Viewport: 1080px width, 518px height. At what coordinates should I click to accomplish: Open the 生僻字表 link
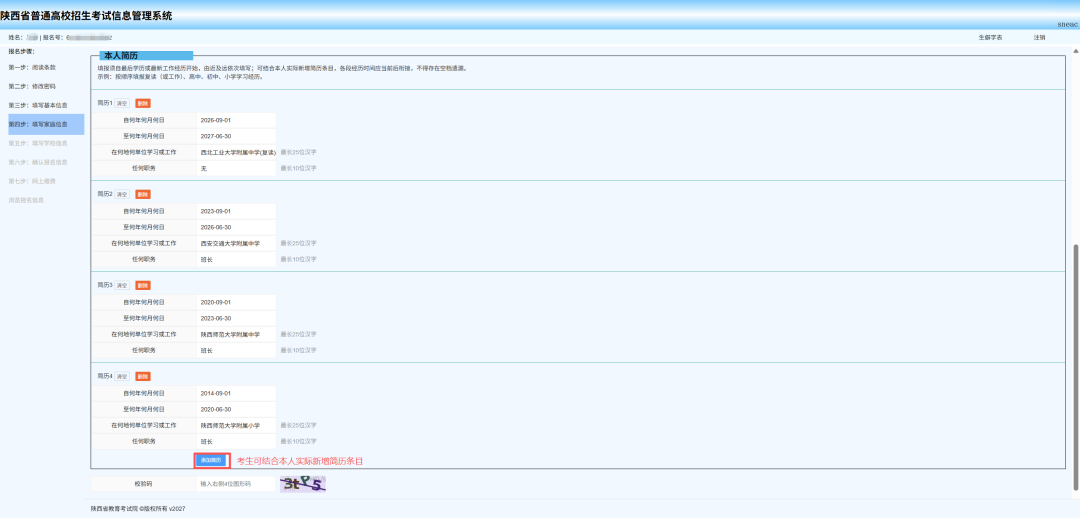tap(990, 37)
